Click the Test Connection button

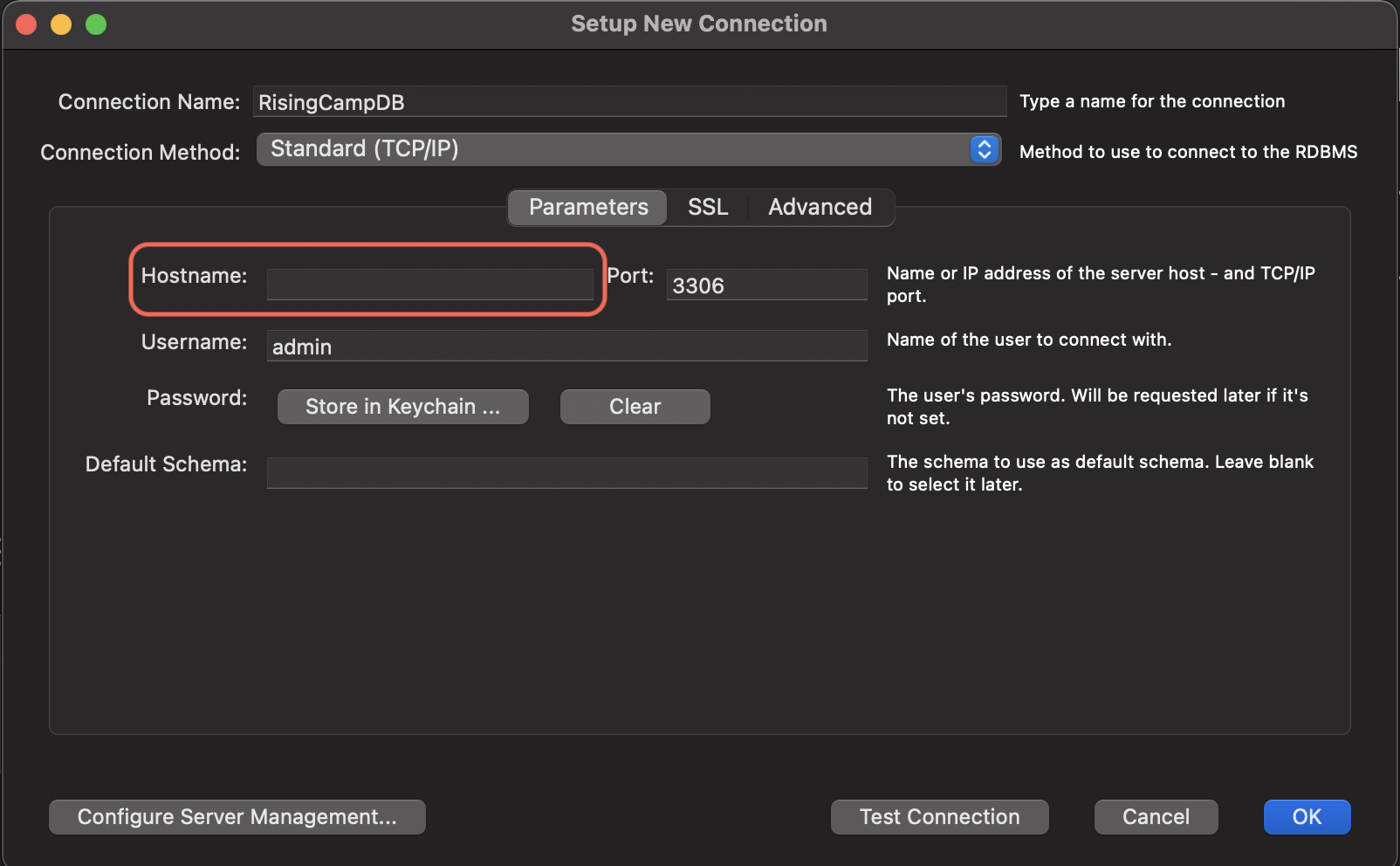tap(940, 817)
